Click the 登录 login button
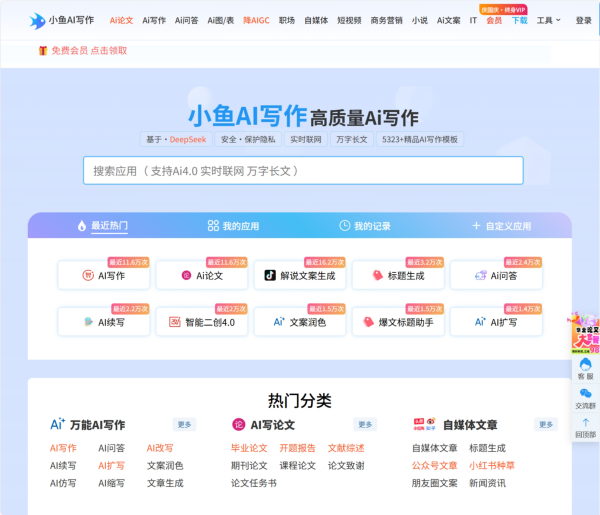The height and width of the screenshot is (515, 600). coord(583,20)
